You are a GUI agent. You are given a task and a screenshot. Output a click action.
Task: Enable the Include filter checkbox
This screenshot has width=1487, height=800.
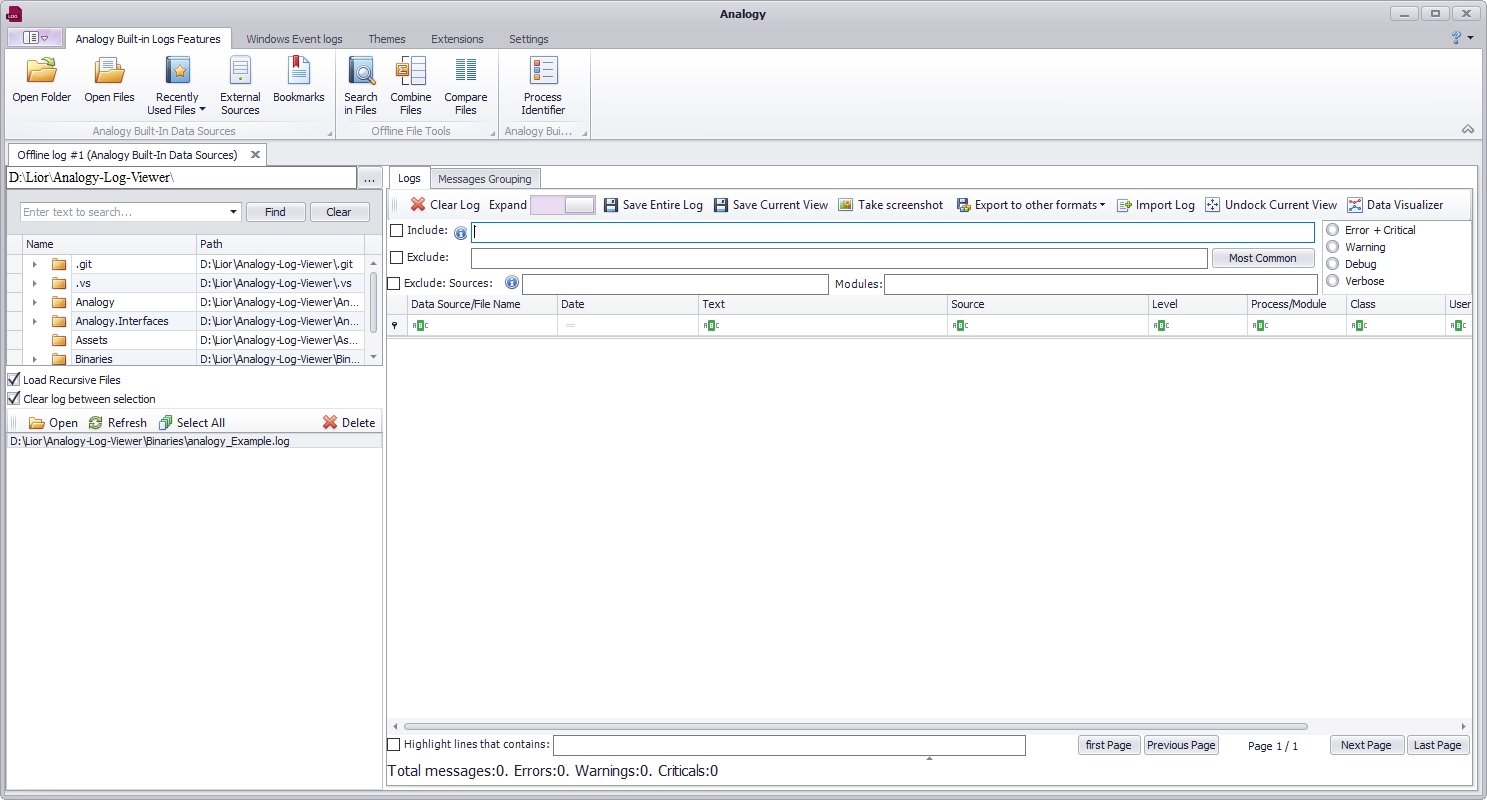point(396,231)
